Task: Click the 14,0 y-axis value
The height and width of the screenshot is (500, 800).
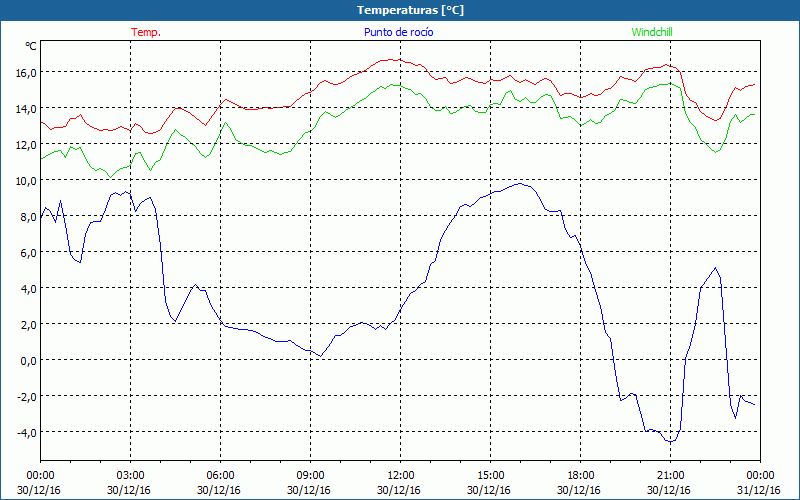Action: click(x=26, y=108)
